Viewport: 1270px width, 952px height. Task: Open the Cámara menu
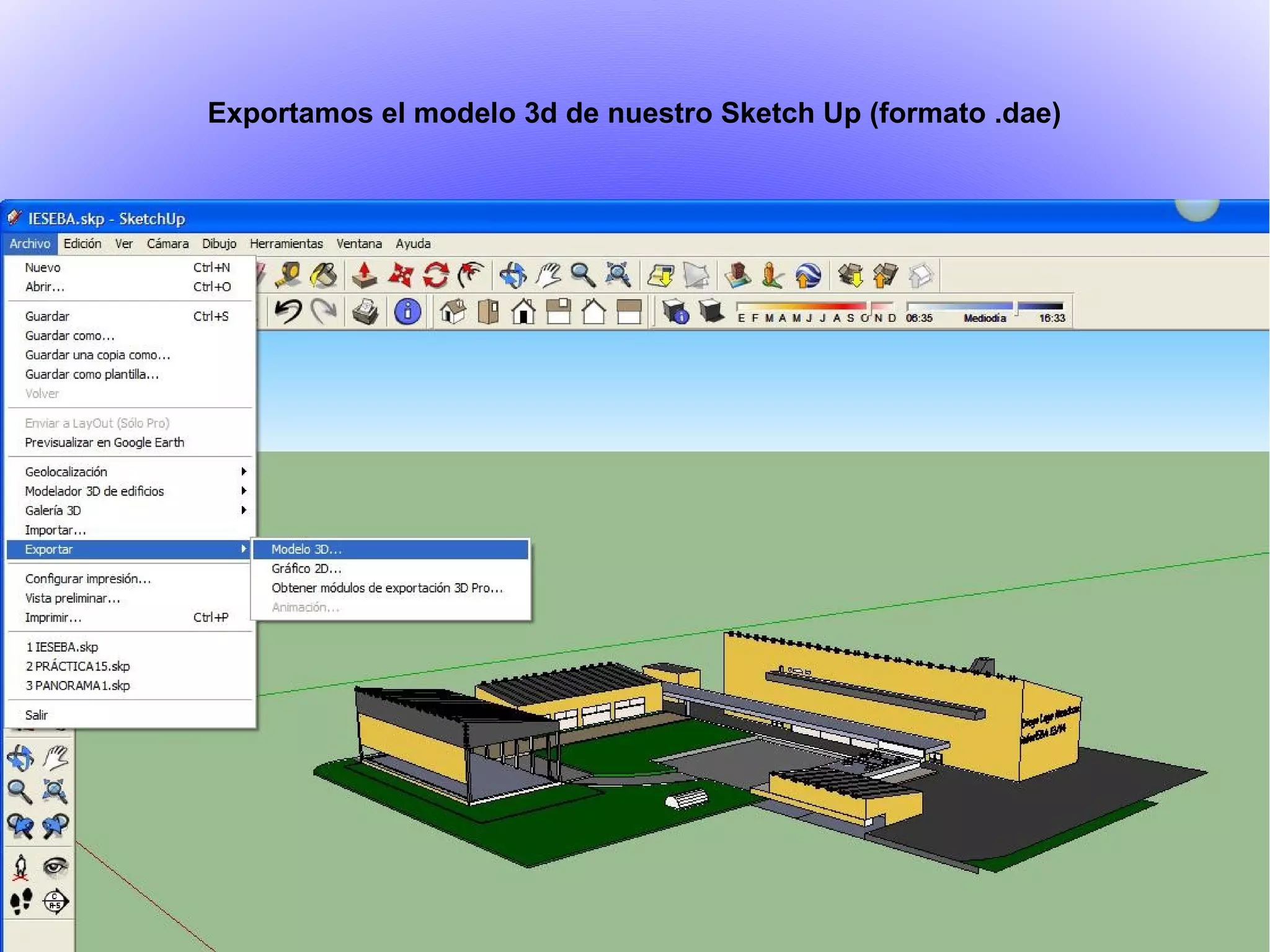click(x=167, y=244)
